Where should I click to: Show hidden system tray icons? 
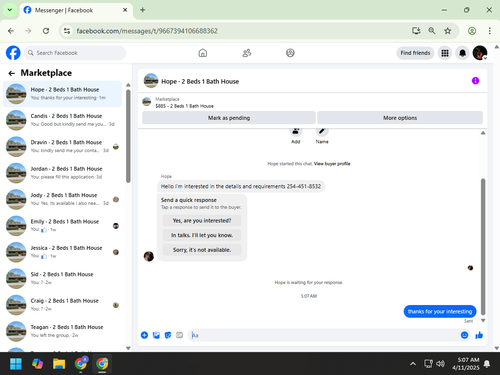coord(413,364)
